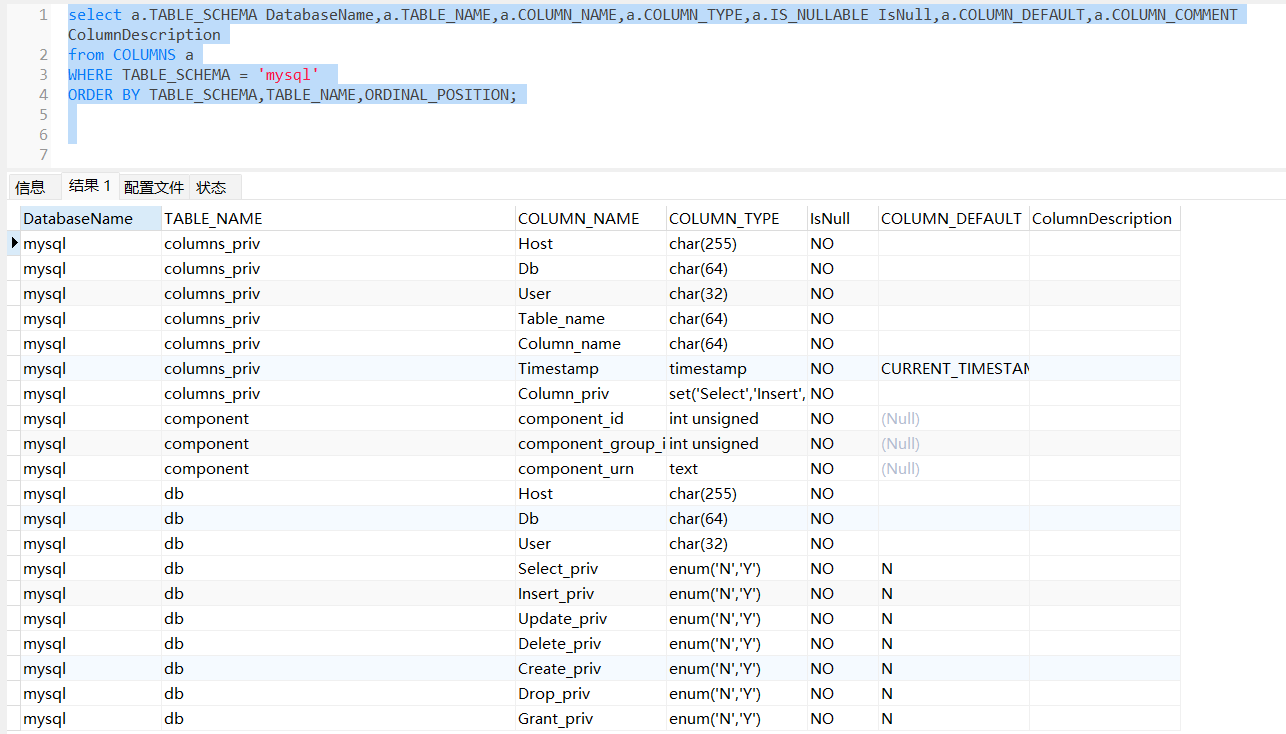Select the 'db' table name in Drop_priv row
Viewport: 1286px width, 734px height.
[338, 693]
